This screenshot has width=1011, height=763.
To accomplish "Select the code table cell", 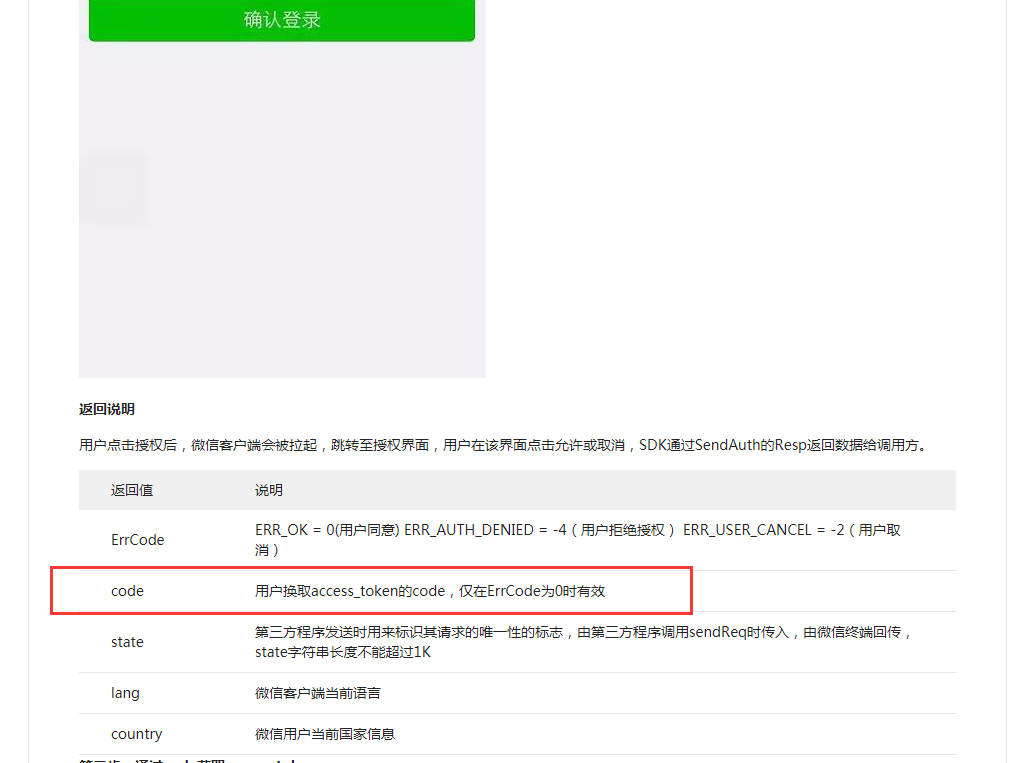I will tap(127, 591).
